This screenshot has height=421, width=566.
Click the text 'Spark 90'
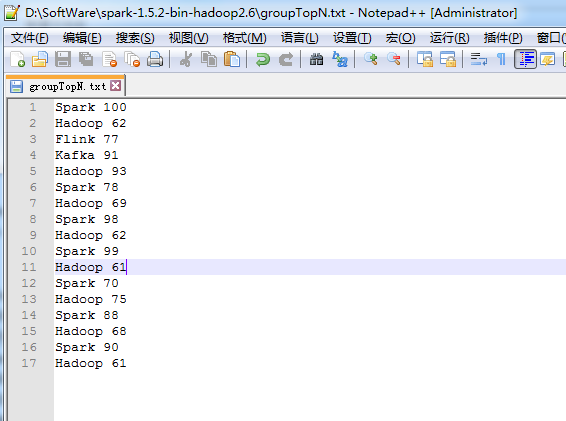click(87, 347)
